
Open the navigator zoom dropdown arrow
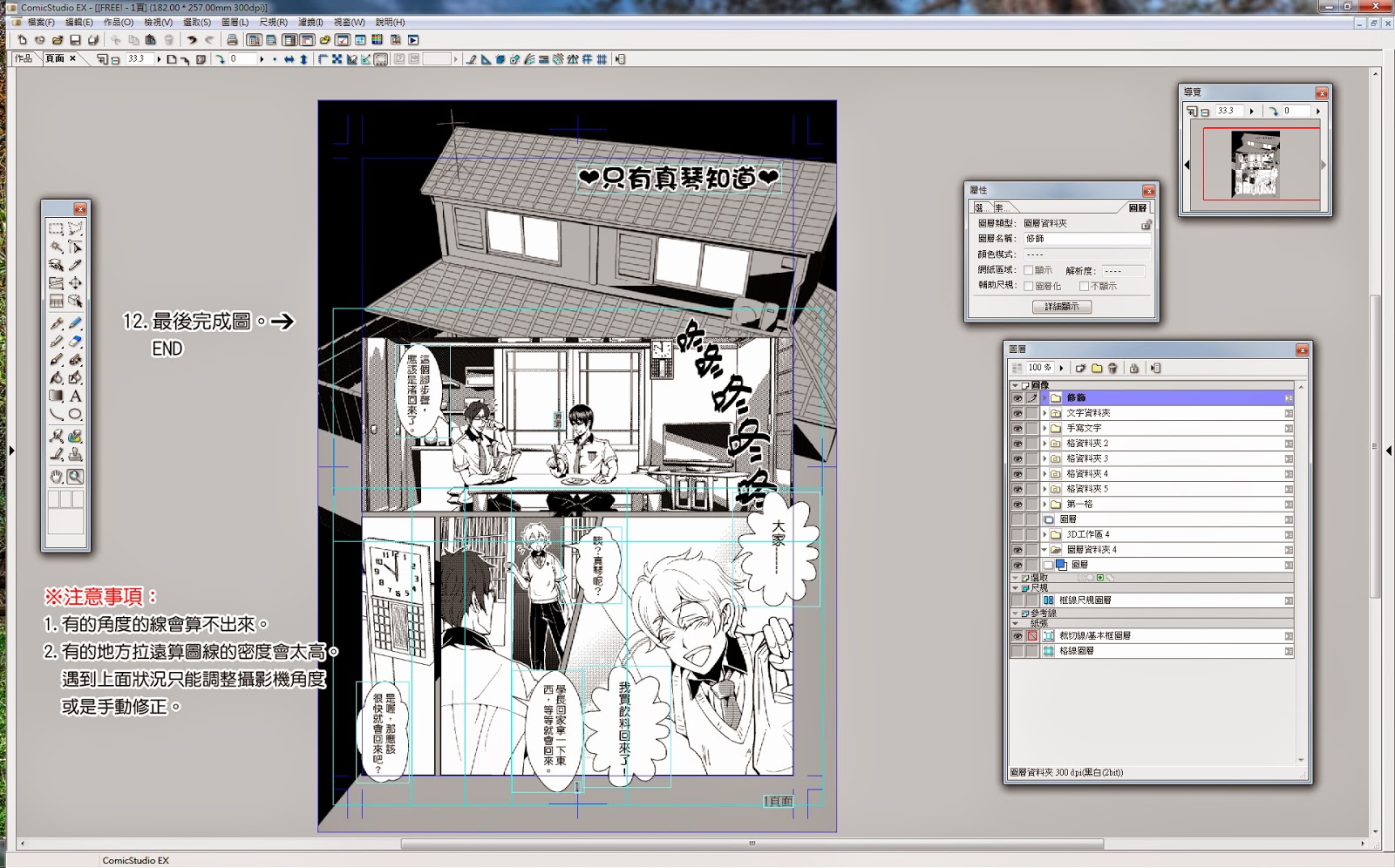click(1251, 111)
